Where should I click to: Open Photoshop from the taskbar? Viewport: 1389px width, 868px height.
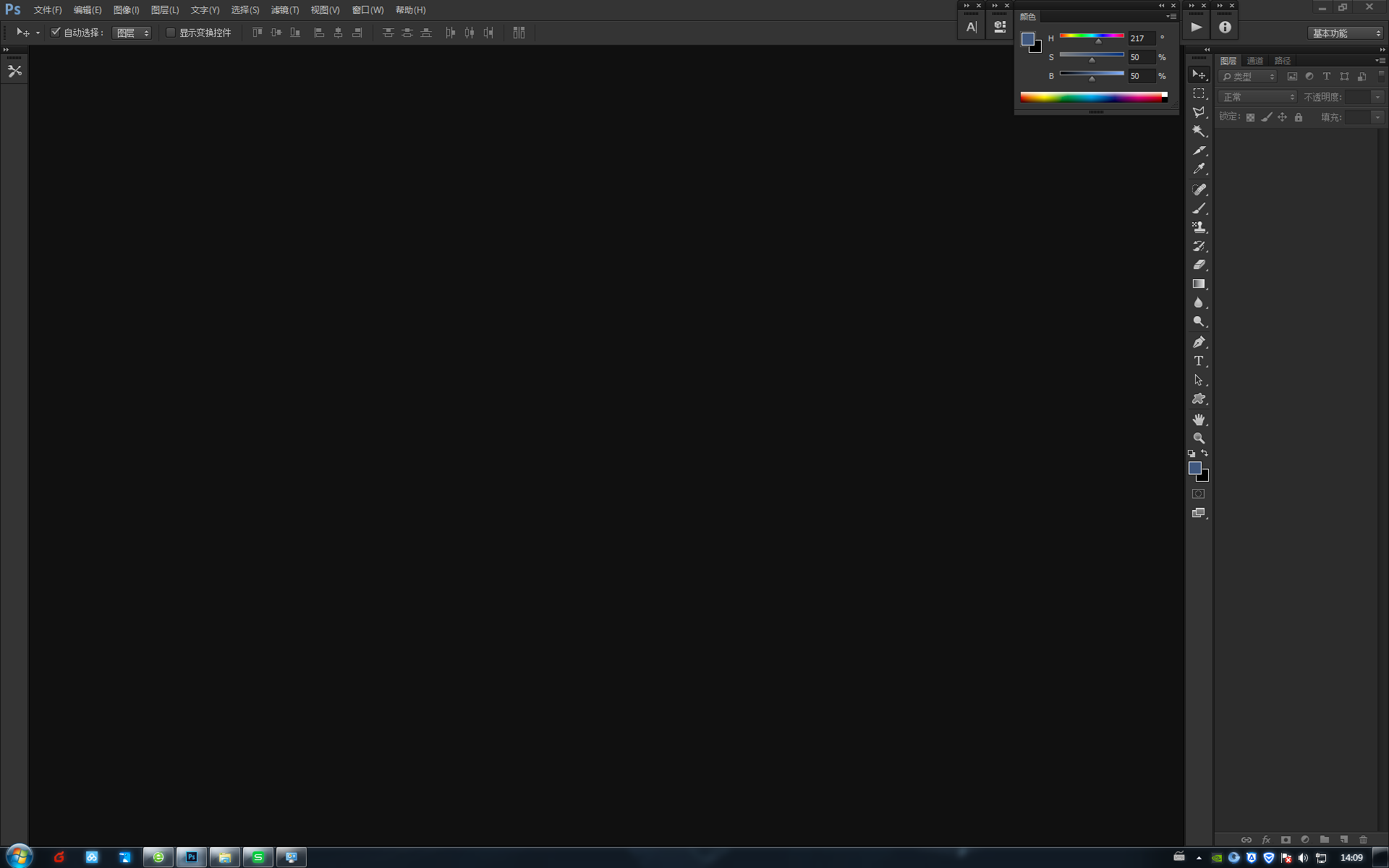(192, 857)
